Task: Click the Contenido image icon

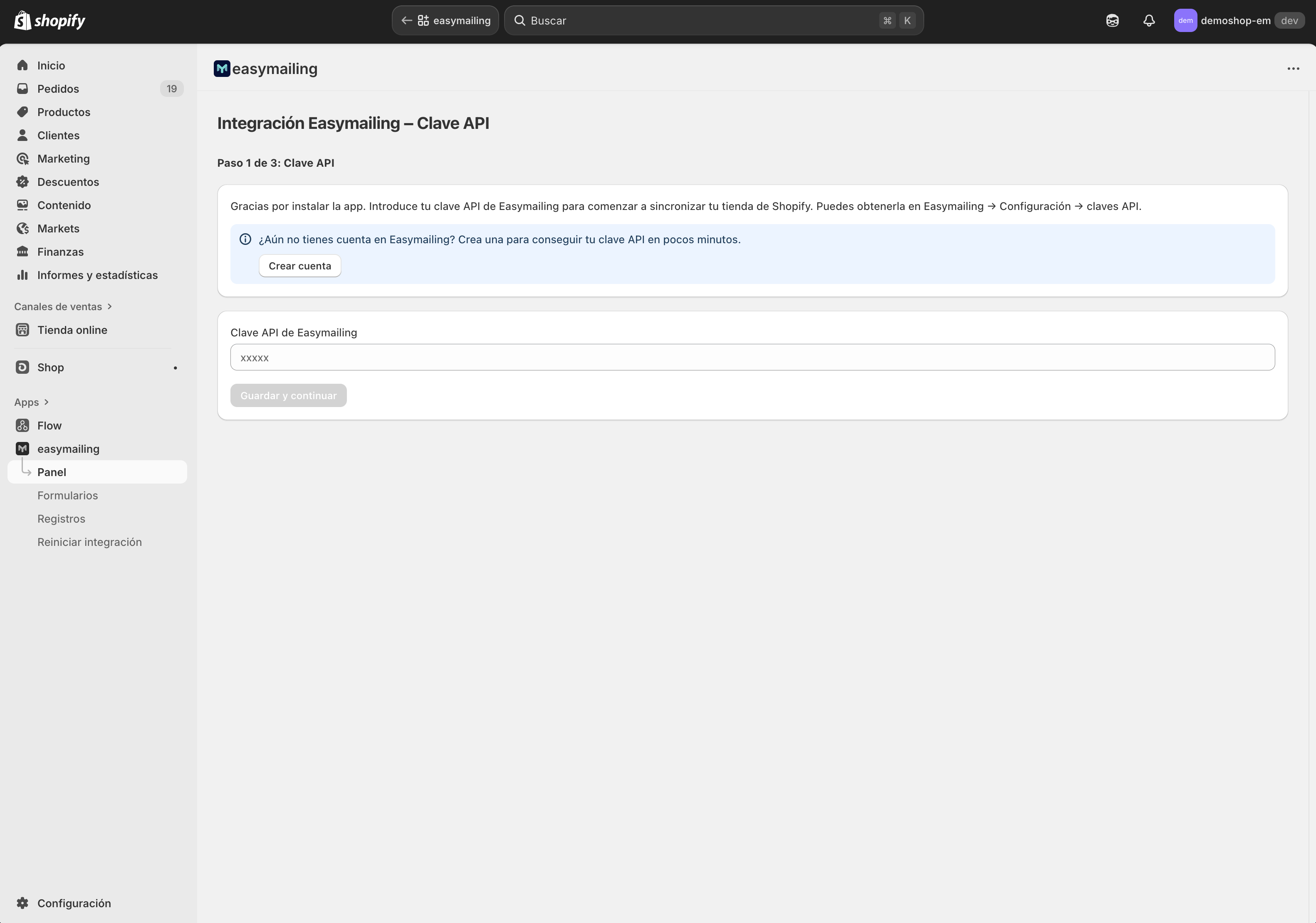Action: [22, 205]
